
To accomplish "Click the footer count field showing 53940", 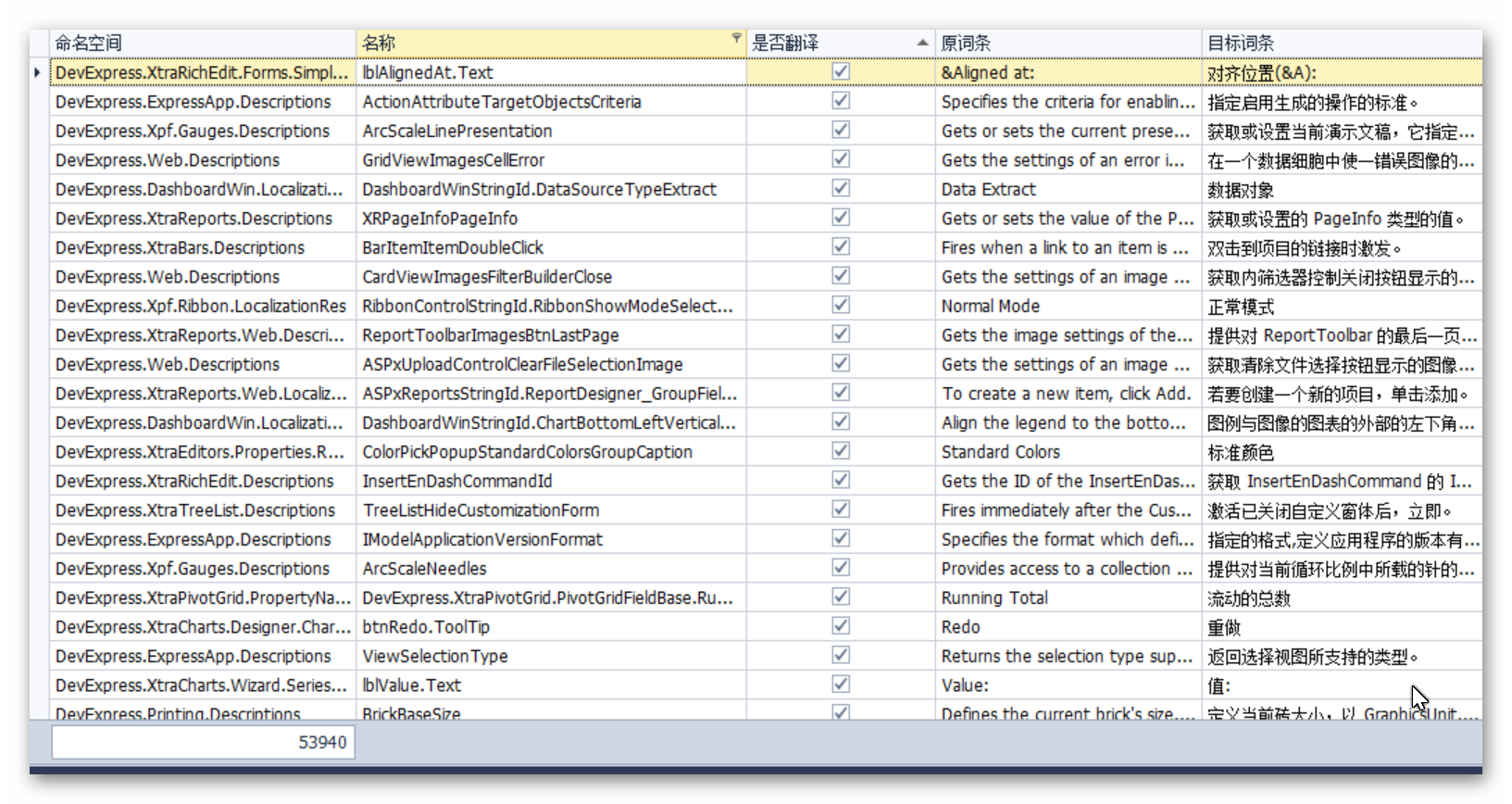I will pyautogui.click(x=203, y=742).
